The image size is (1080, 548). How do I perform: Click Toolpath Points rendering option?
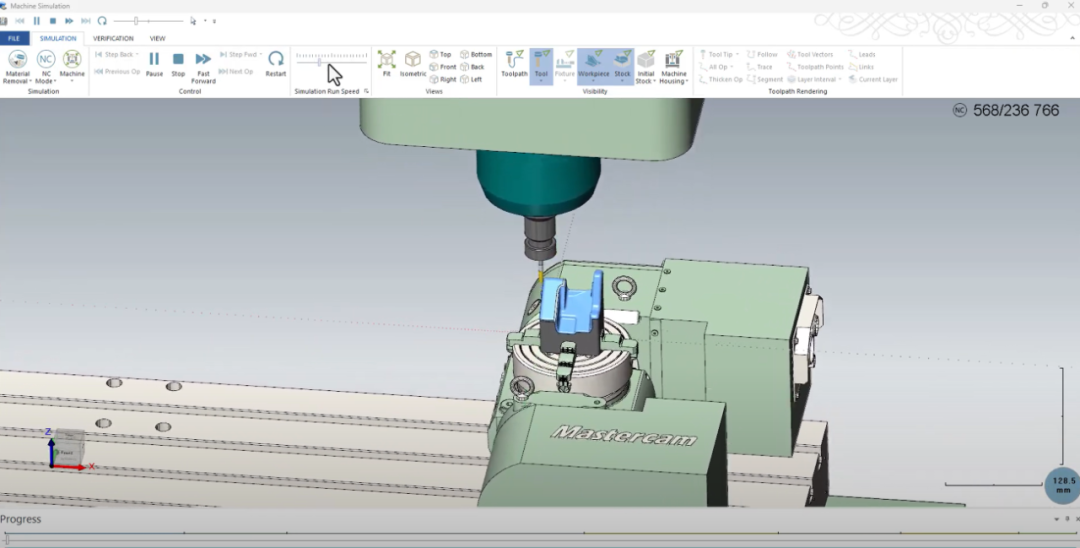(815, 67)
